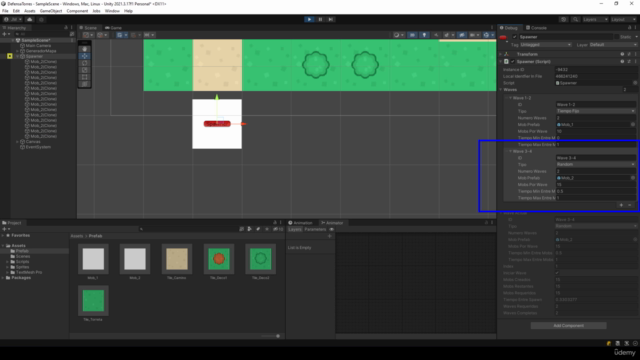The height and width of the screenshot is (360, 640).
Task: Select the Move tool in scene toolbar
Action: [x=84, y=56]
